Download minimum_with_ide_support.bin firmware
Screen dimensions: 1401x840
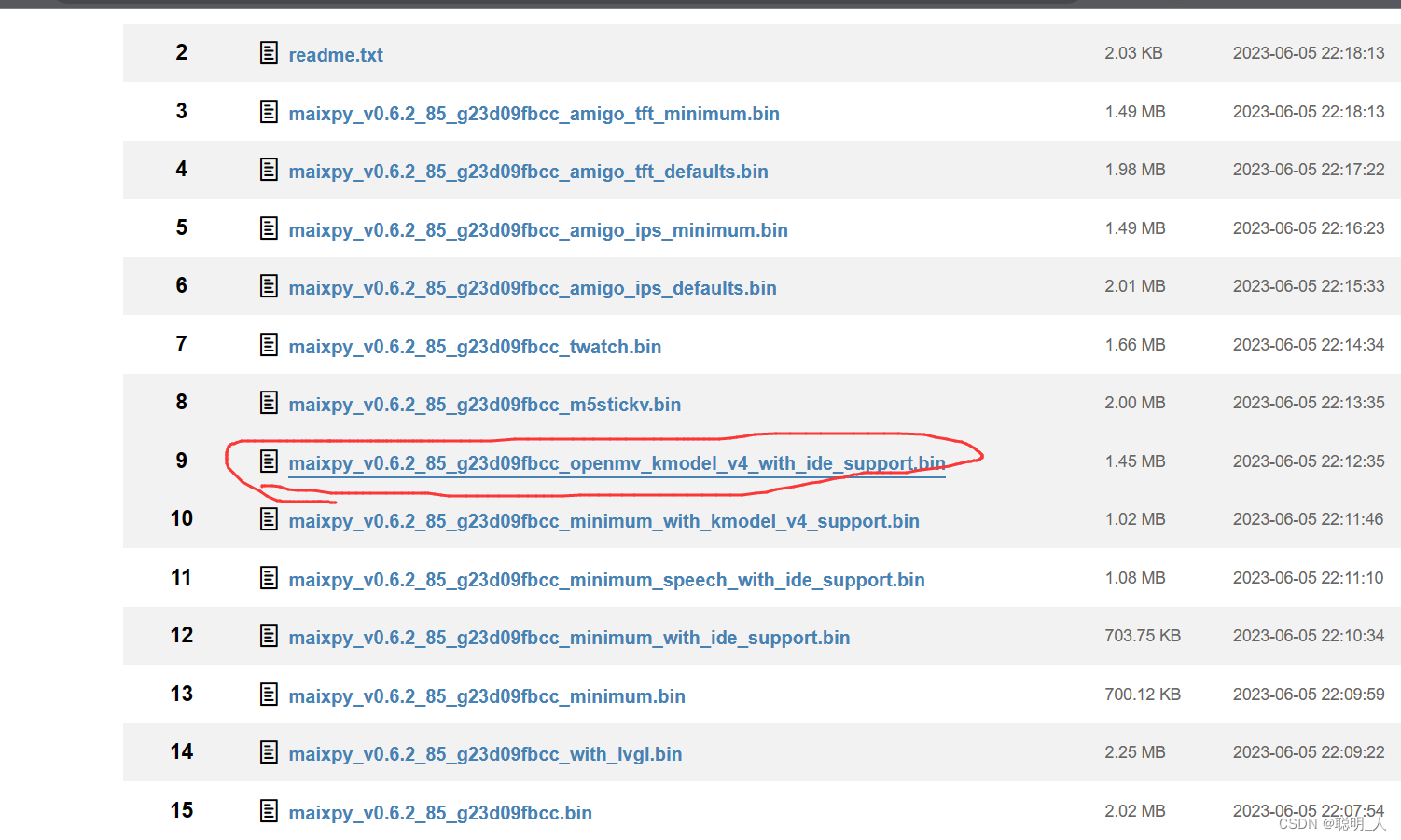tap(569, 638)
